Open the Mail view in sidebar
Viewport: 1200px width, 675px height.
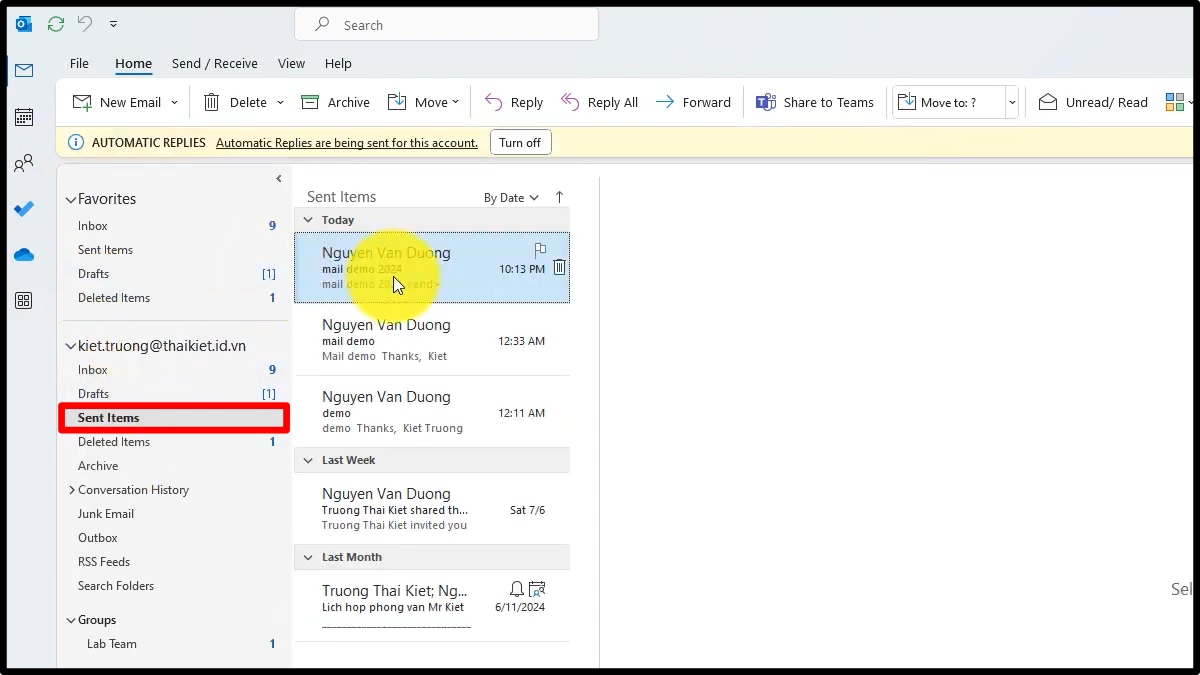click(24, 70)
